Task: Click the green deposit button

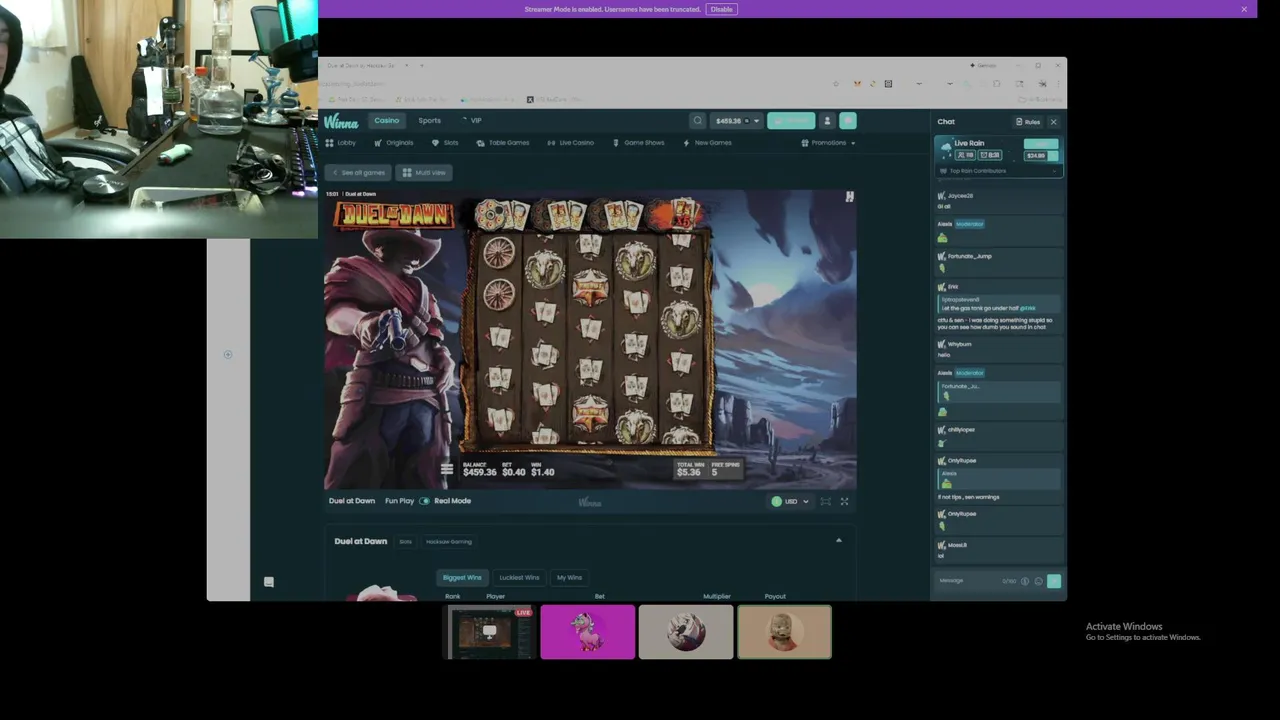Action: tap(791, 121)
